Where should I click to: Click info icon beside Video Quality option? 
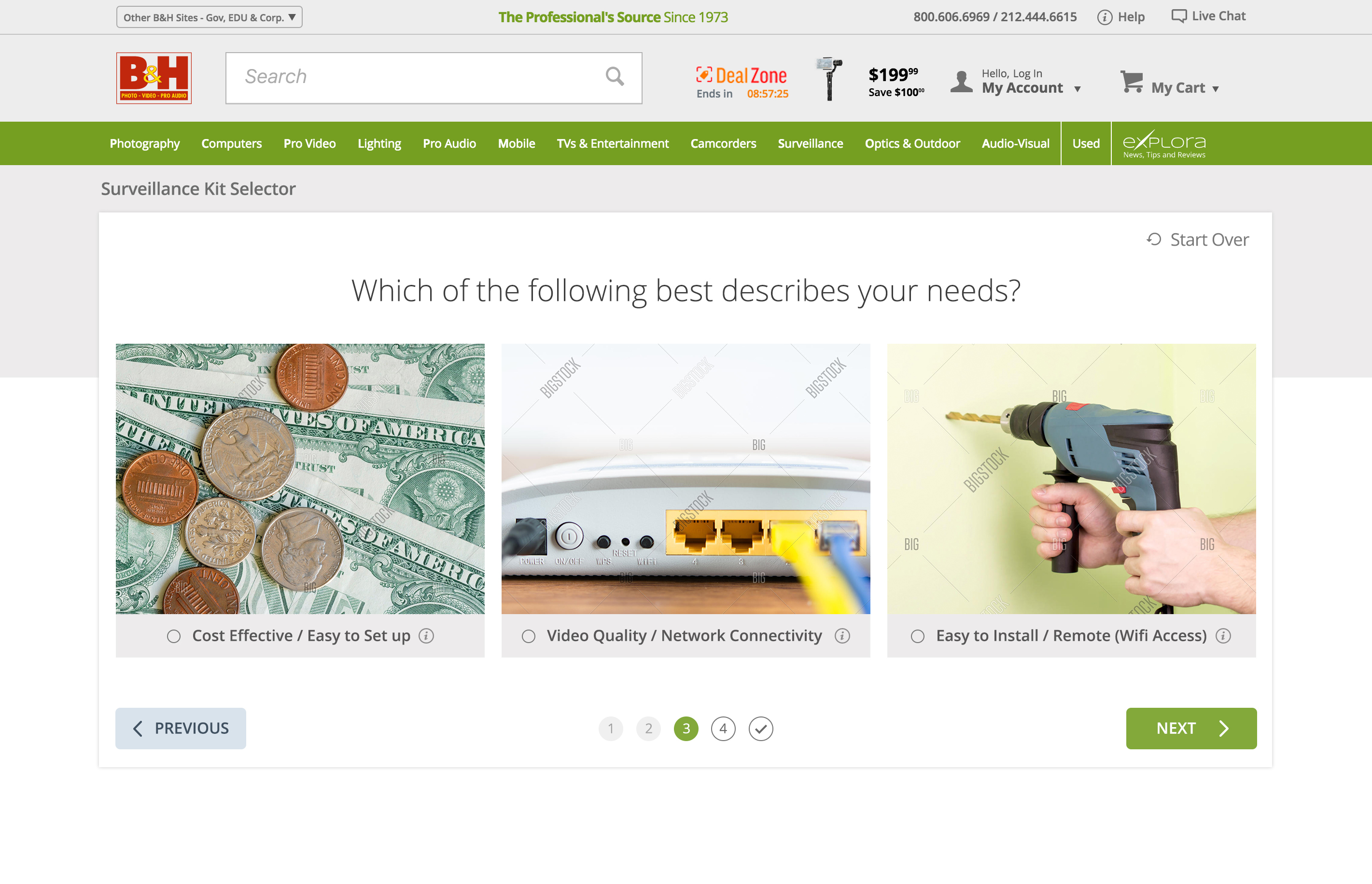pyautogui.click(x=842, y=635)
